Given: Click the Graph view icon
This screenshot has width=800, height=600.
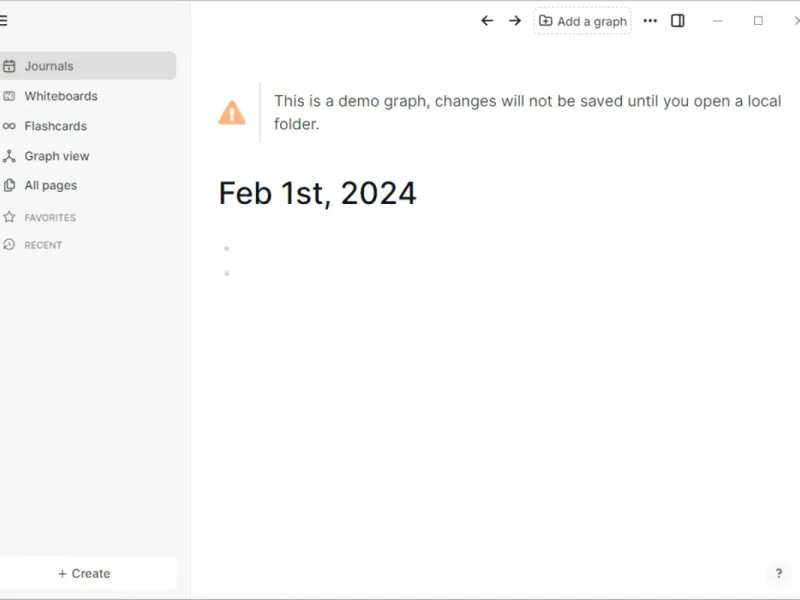Looking at the screenshot, I should [x=9, y=156].
